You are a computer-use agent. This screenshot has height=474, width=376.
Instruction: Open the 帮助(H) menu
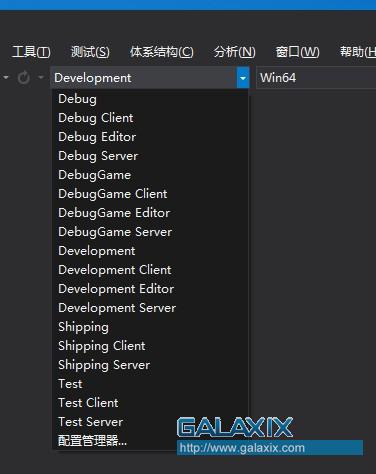click(358, 52)
